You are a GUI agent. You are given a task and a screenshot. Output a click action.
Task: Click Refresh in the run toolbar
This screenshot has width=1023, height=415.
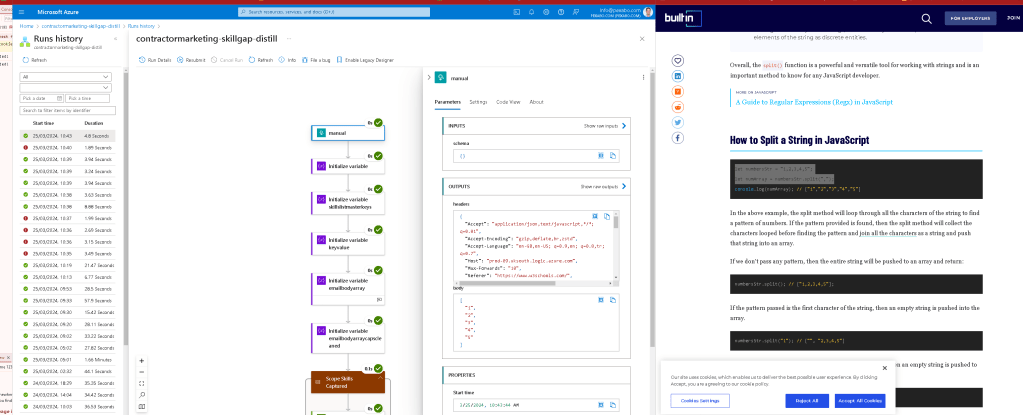tap(261, 60)
